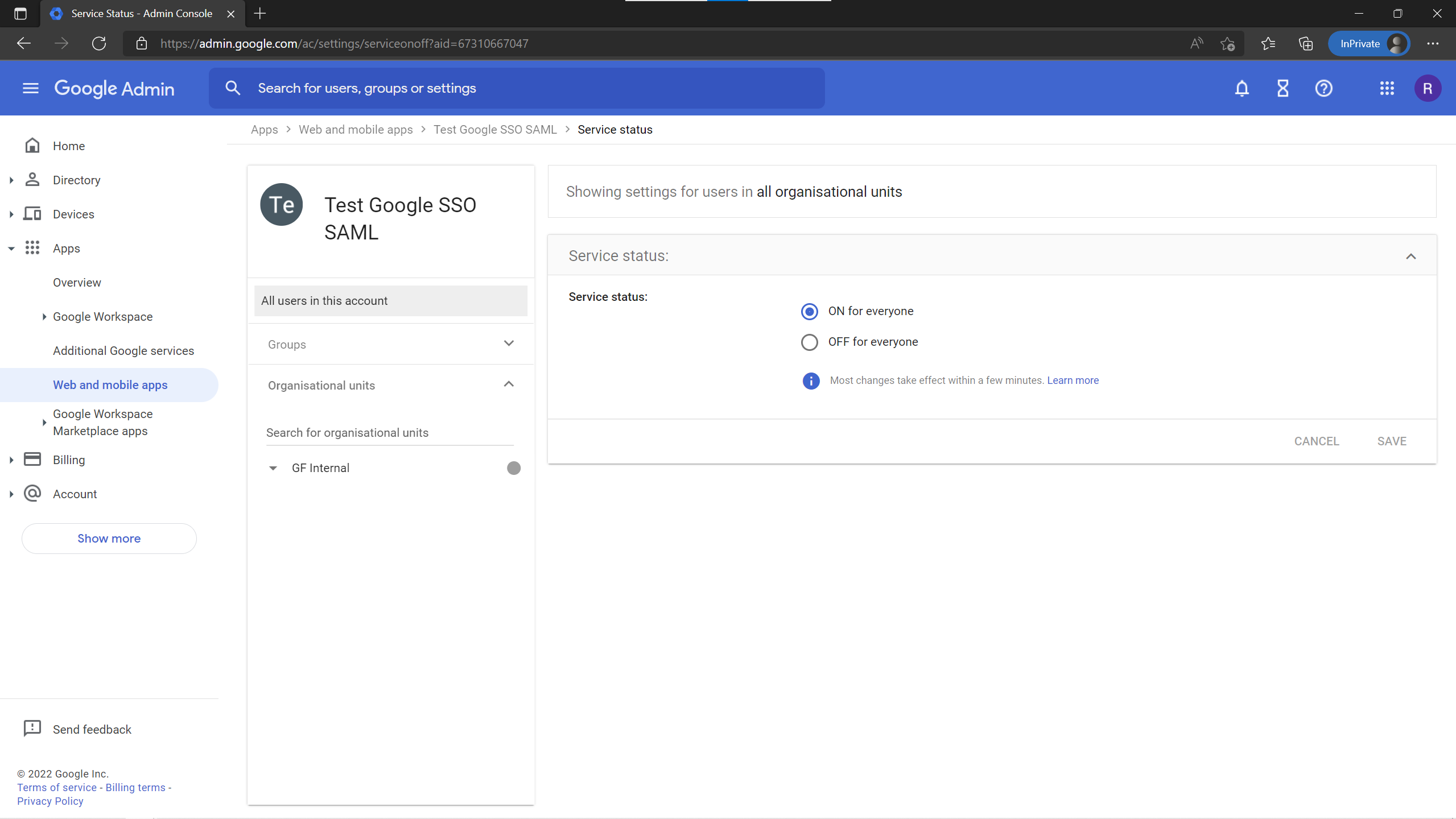Viewport: 1456px width, 819px height.
Task: Reload the browser page
Action: (x=99, y=44)
